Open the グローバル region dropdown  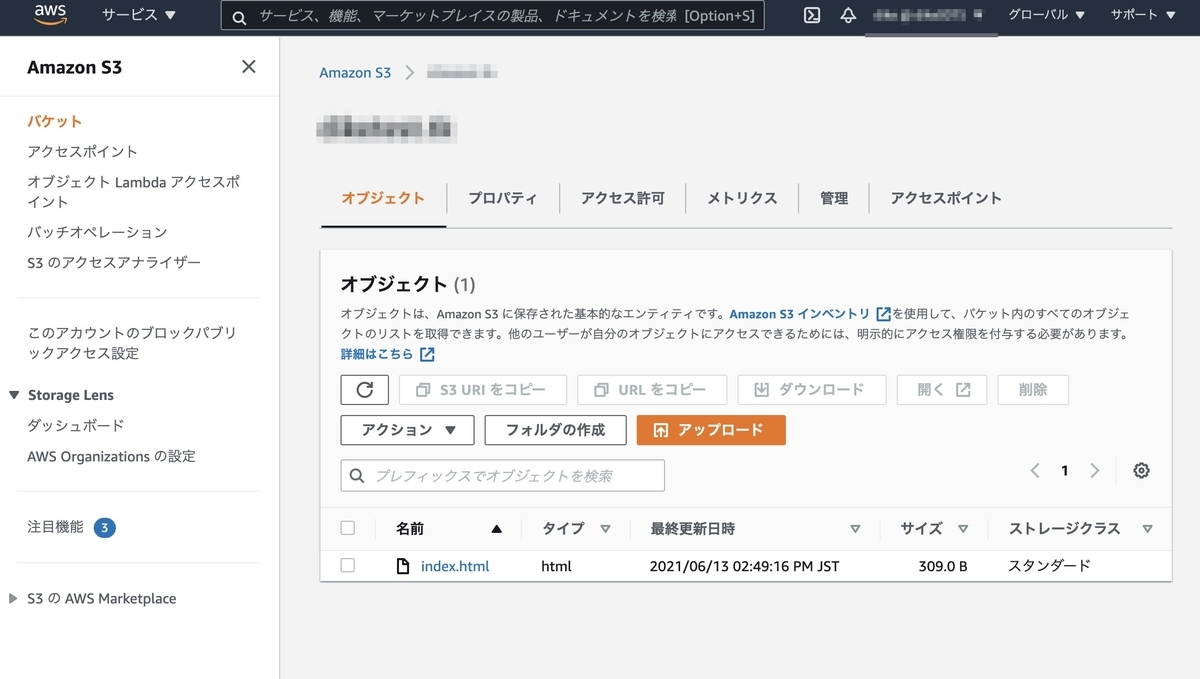click(x=1045, y=15)
